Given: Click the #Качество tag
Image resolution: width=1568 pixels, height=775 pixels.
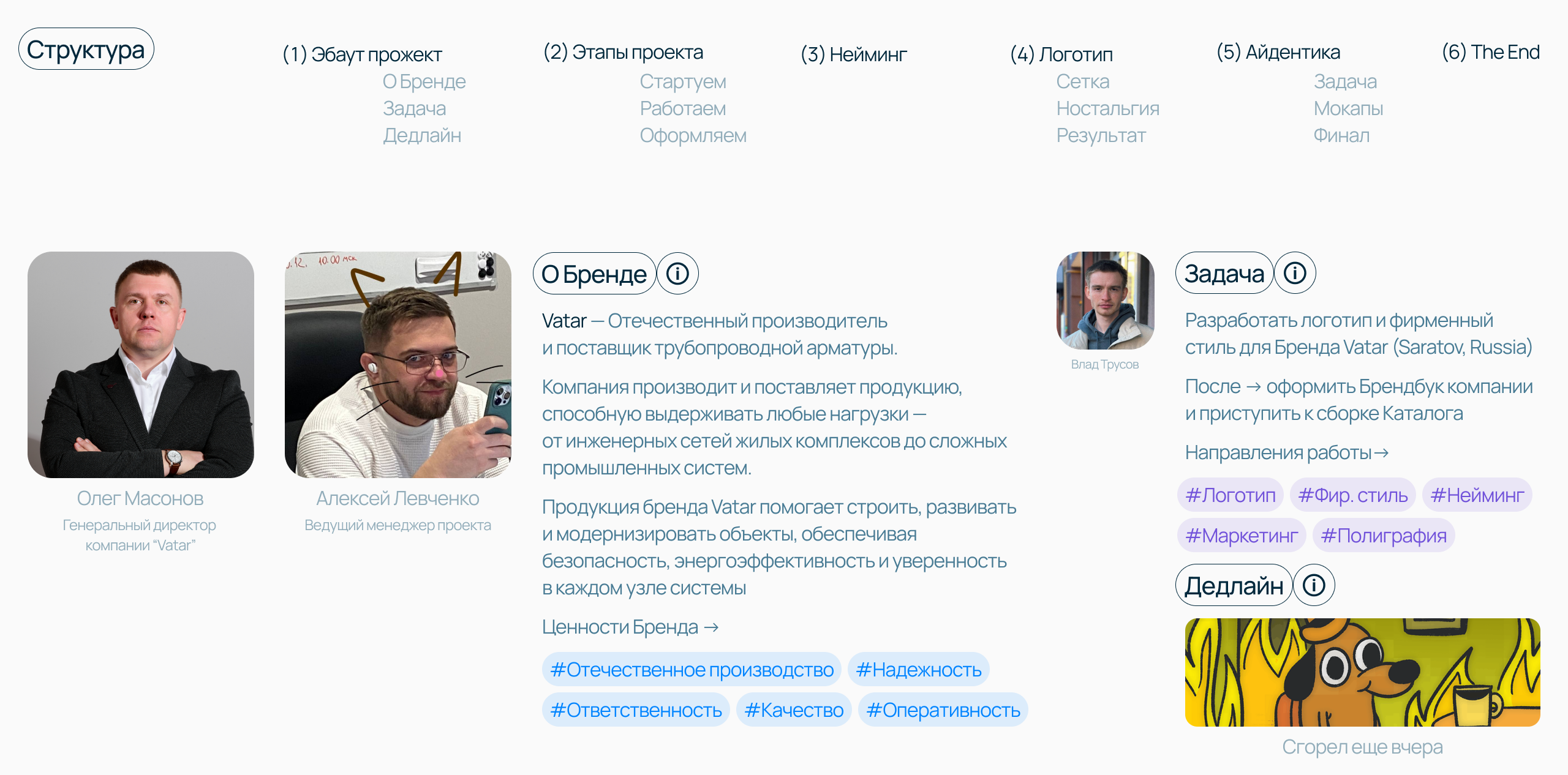Looking at the screenshot, I should [x=794, y=710].
